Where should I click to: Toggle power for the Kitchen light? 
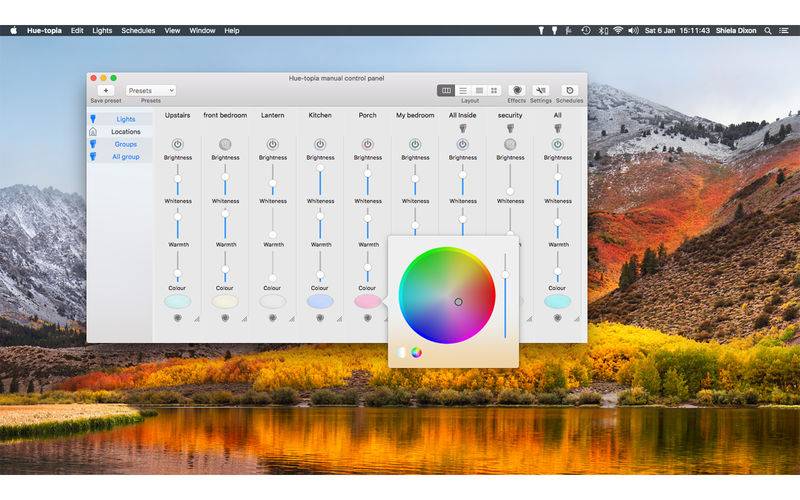point(320,144)
